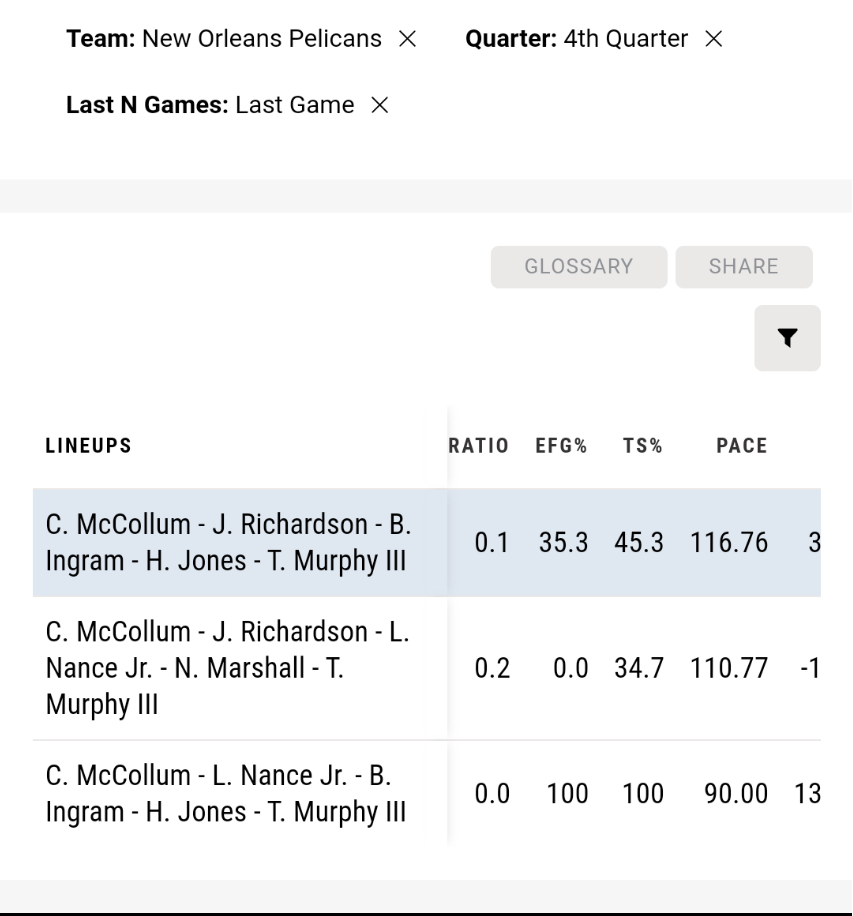The width and height of the screenshot is (853, 916).
Task: Remove the Last Game filter
Action: [x=380, y=105]
